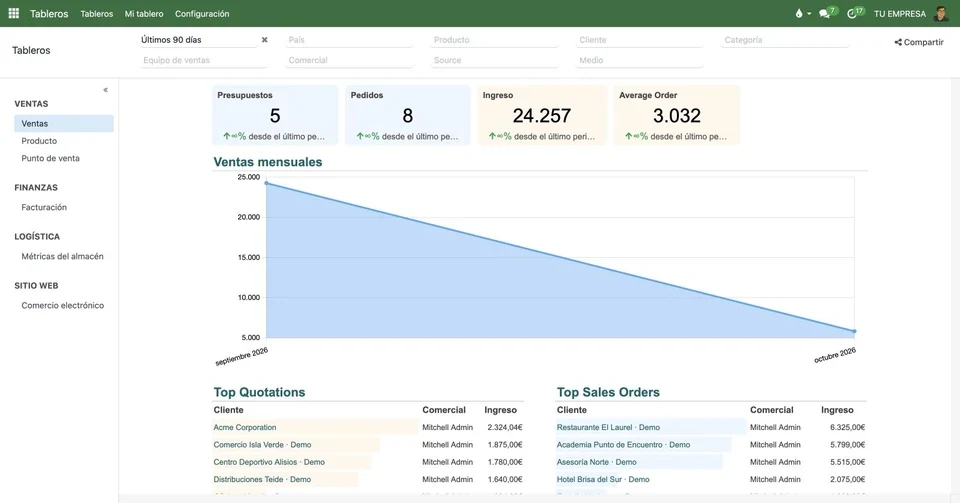Screen dimensions: 960x503
Task: Click the Tableros app title
Action: [x=49, y=13]
